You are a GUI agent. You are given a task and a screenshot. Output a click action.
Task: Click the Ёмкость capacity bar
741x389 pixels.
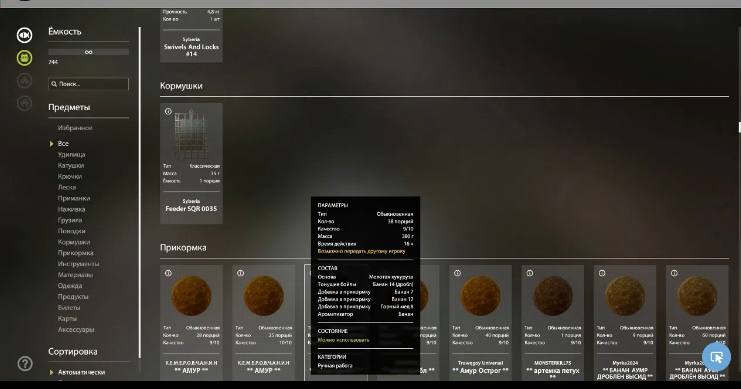(x=88, y=52)
